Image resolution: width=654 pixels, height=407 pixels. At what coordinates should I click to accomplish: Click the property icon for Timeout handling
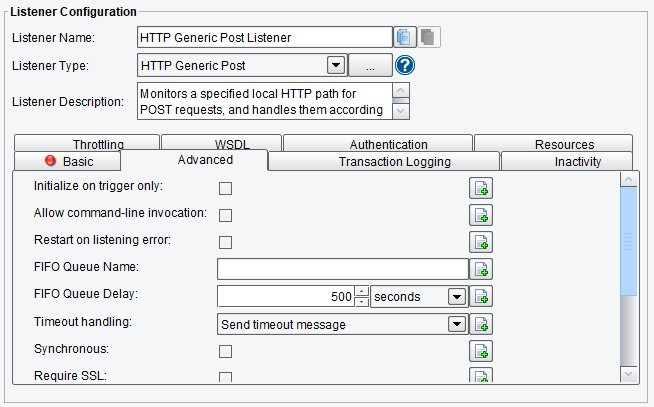481,324
